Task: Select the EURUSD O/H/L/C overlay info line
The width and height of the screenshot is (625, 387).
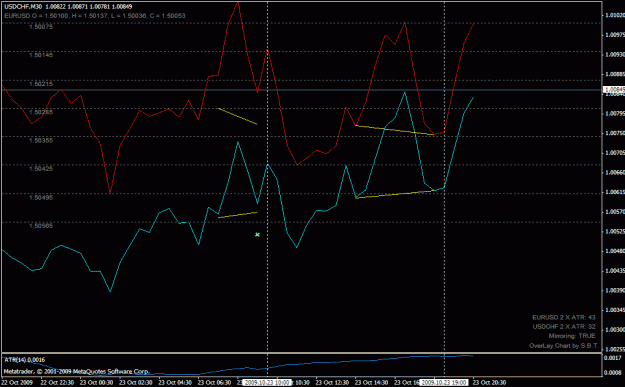Action: 95,16
